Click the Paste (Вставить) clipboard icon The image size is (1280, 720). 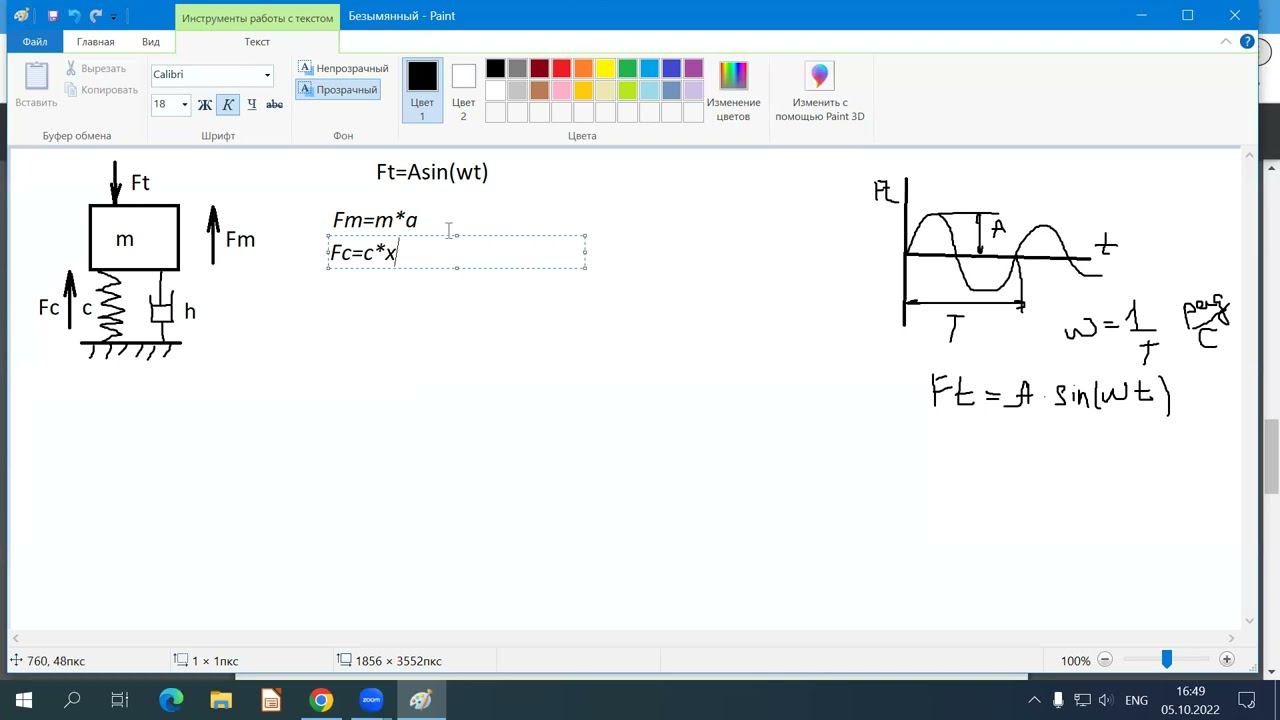tap(36, 76)
